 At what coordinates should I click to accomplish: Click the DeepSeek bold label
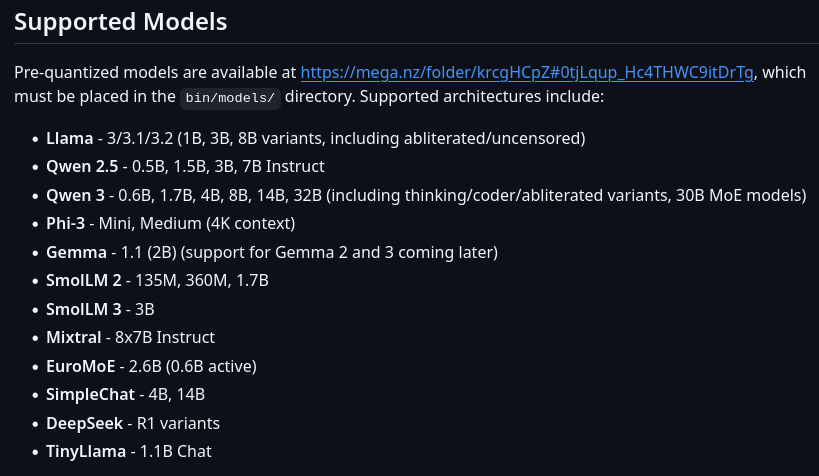tap(84, 423)
